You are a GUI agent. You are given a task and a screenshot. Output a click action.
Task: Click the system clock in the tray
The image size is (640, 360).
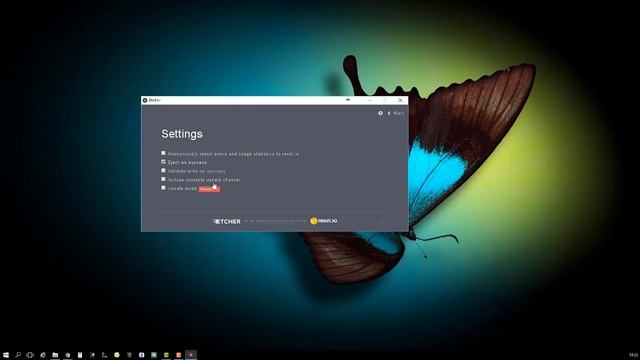[633, 355]
